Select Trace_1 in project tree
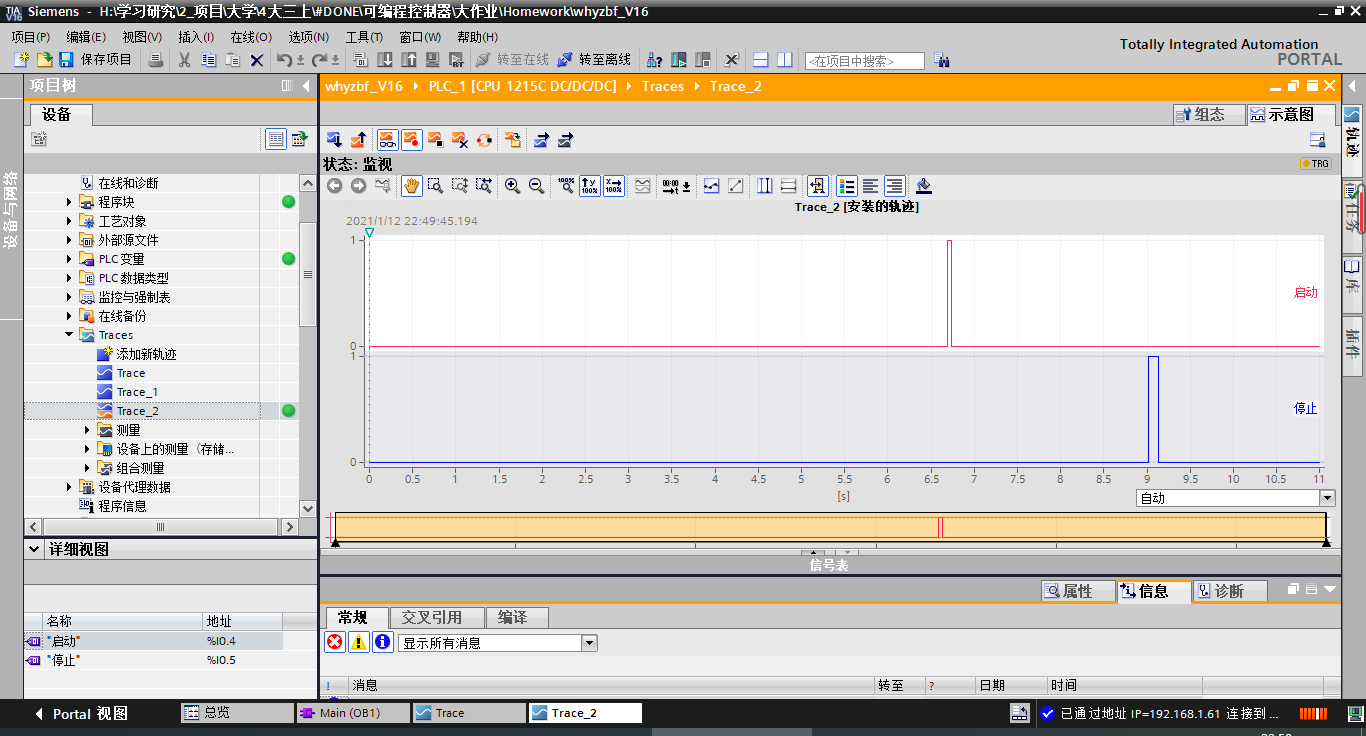The width and height of the screenshot is (1366, 736). 137,392
